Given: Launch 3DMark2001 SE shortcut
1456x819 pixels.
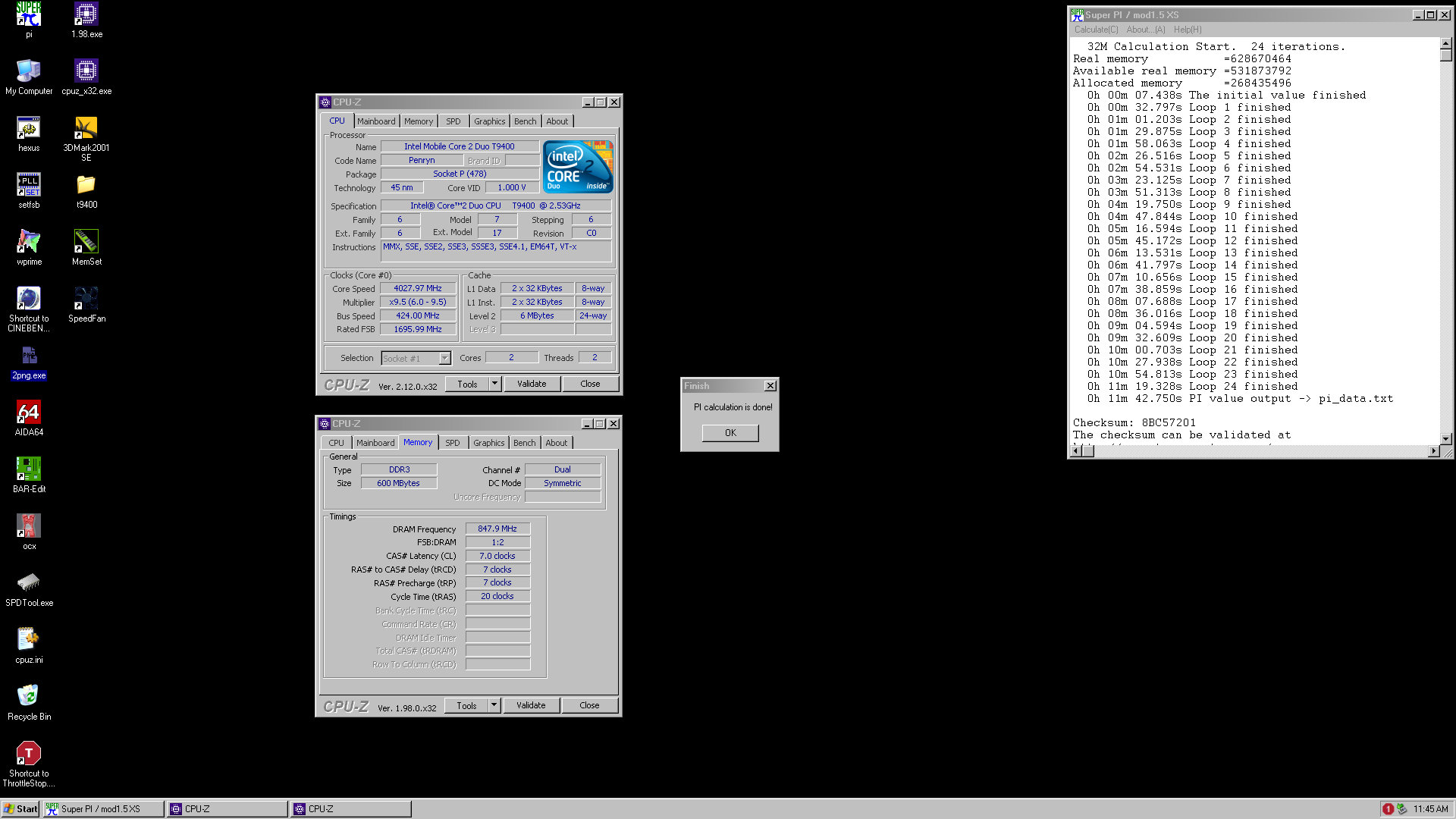Looking at the screenshot, I should coord(86,138).
